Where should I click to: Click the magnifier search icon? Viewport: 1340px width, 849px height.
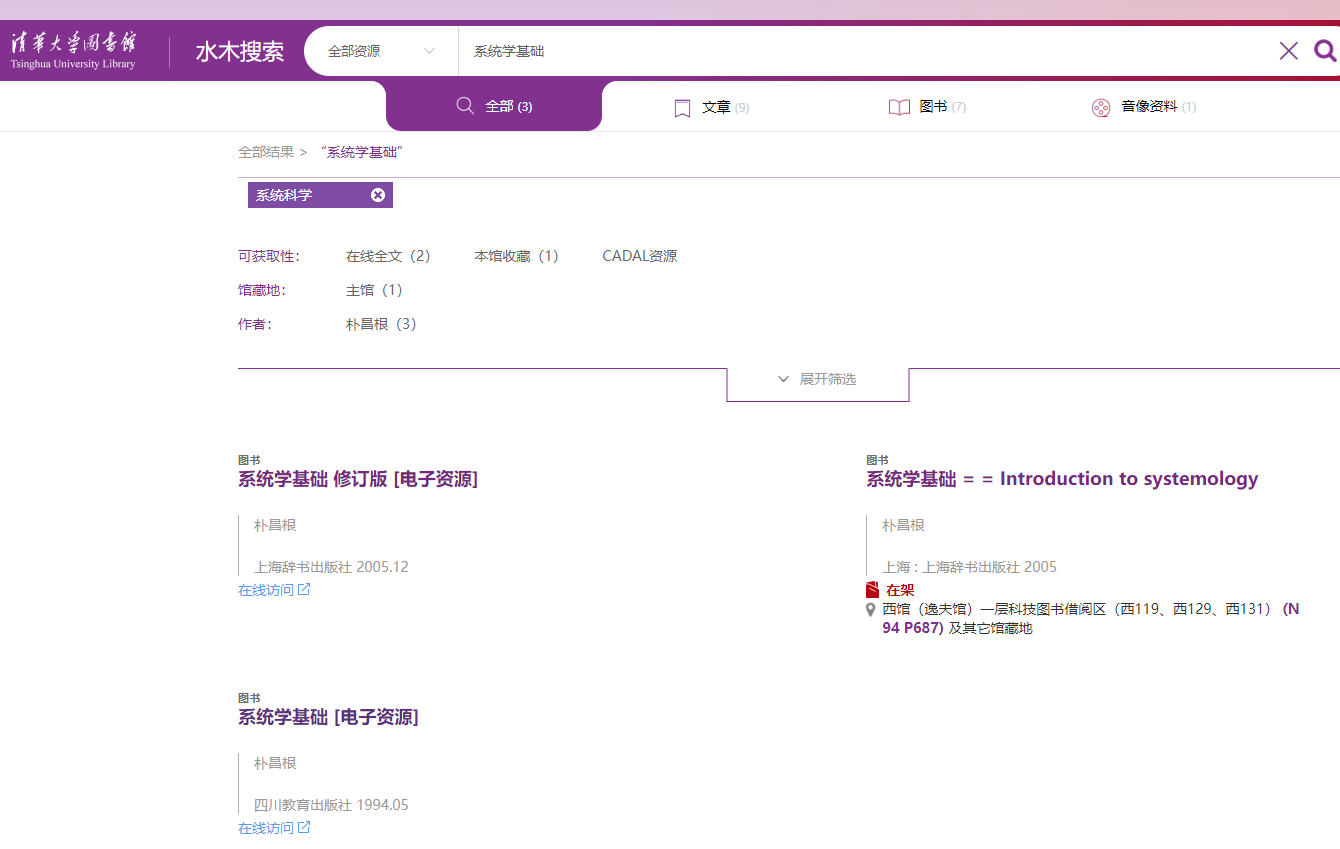(1324, 51)
